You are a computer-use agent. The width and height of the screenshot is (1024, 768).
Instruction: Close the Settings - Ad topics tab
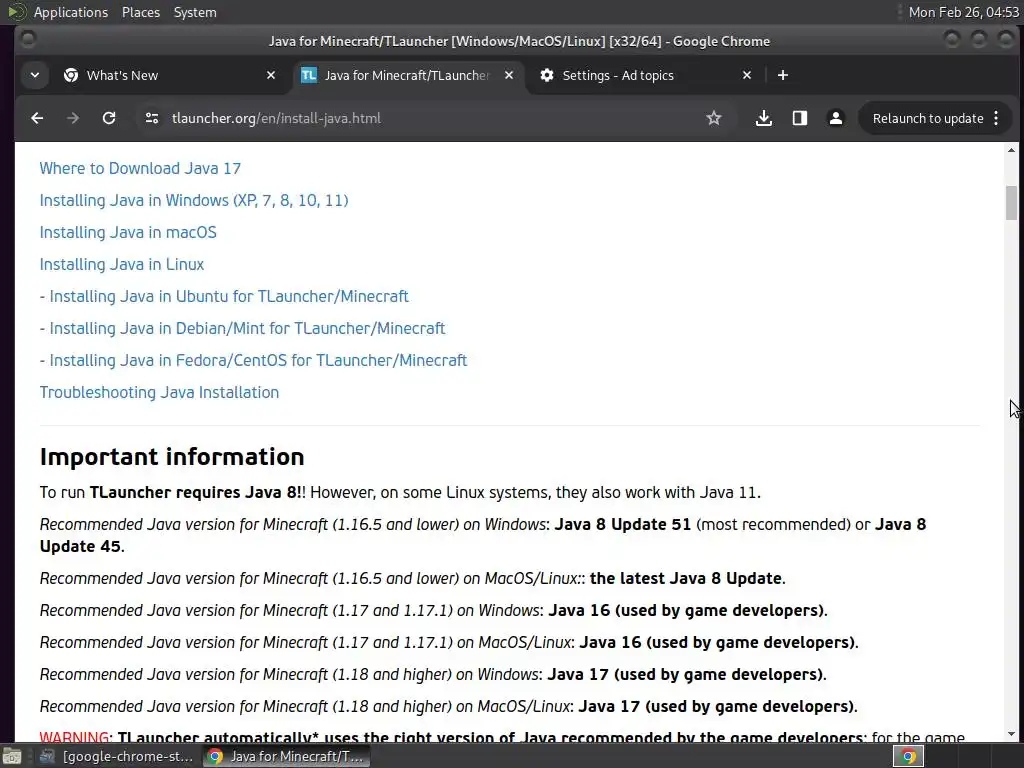click(x=746, y=75)
